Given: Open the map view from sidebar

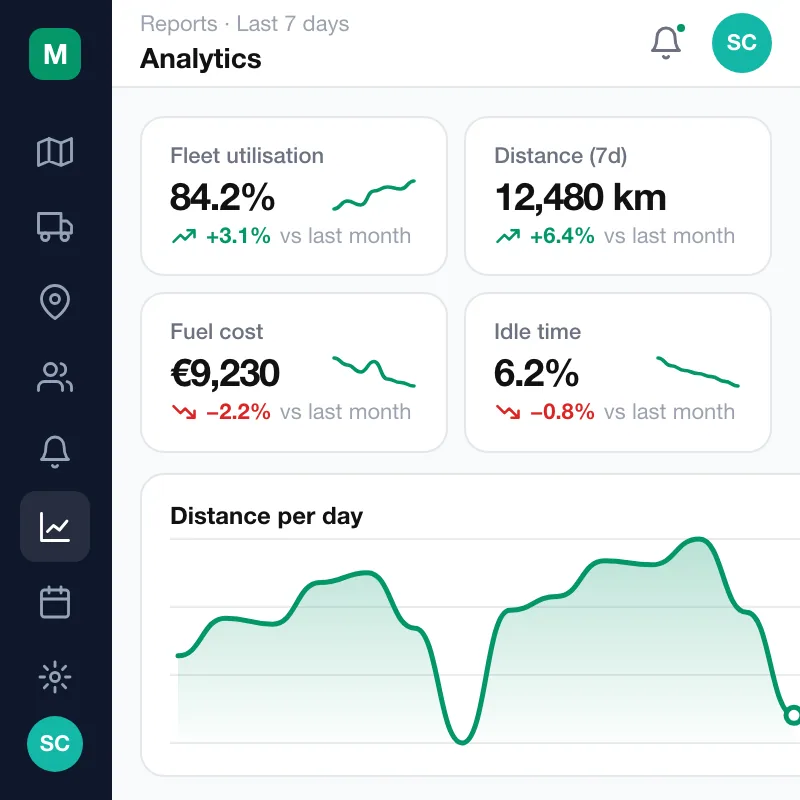Looking at the screenshot, I should tap(55, 152).
